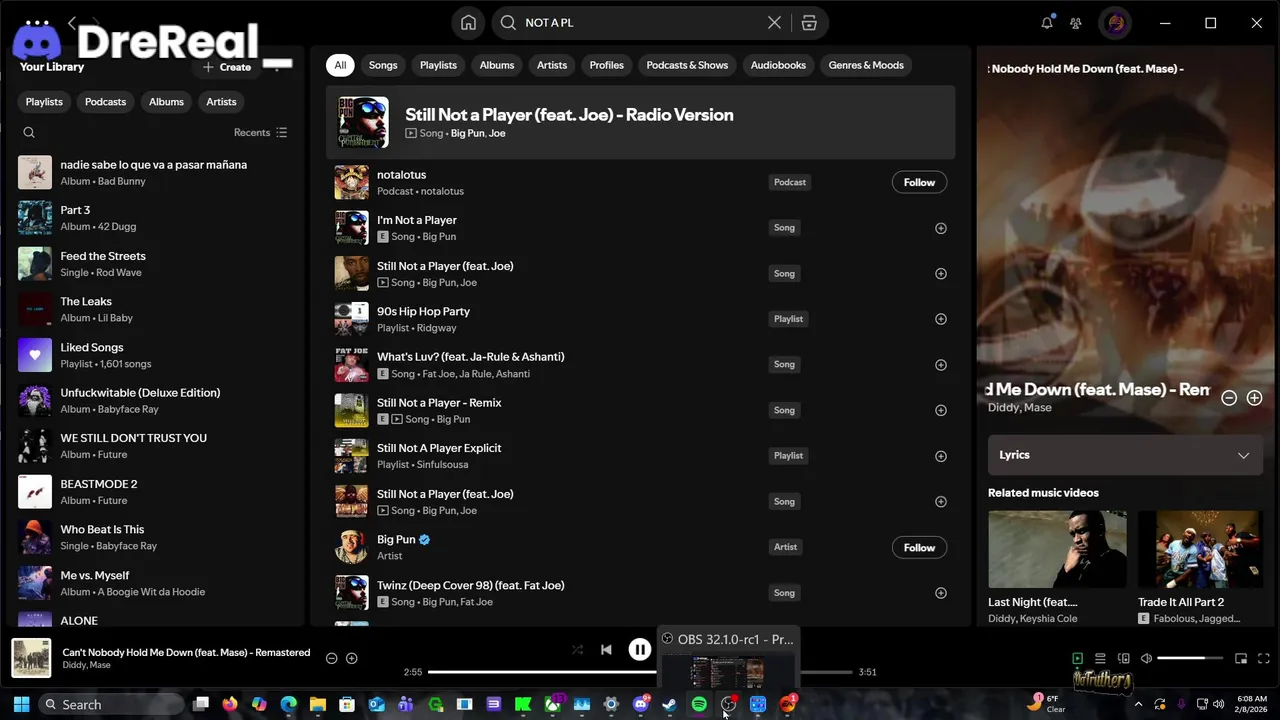Open the Steam icon in the taskbar
The image size is (1280, 720).
tap(670, 704)
